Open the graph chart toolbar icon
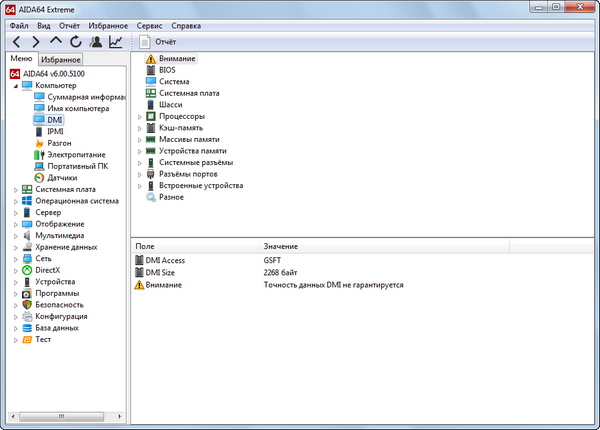 click(116, 42)
